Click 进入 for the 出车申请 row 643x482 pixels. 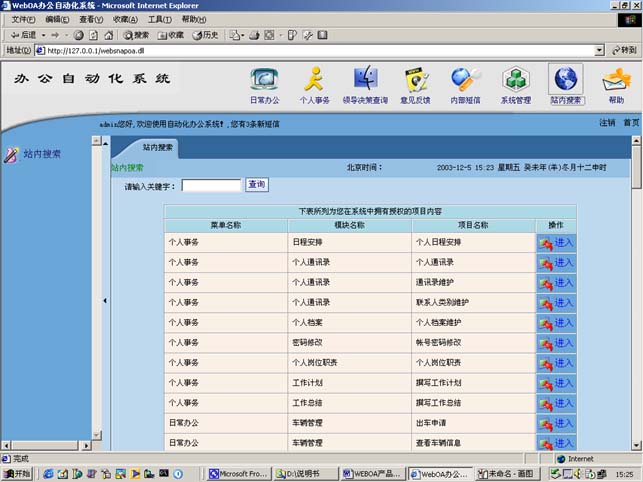[556, 422]
